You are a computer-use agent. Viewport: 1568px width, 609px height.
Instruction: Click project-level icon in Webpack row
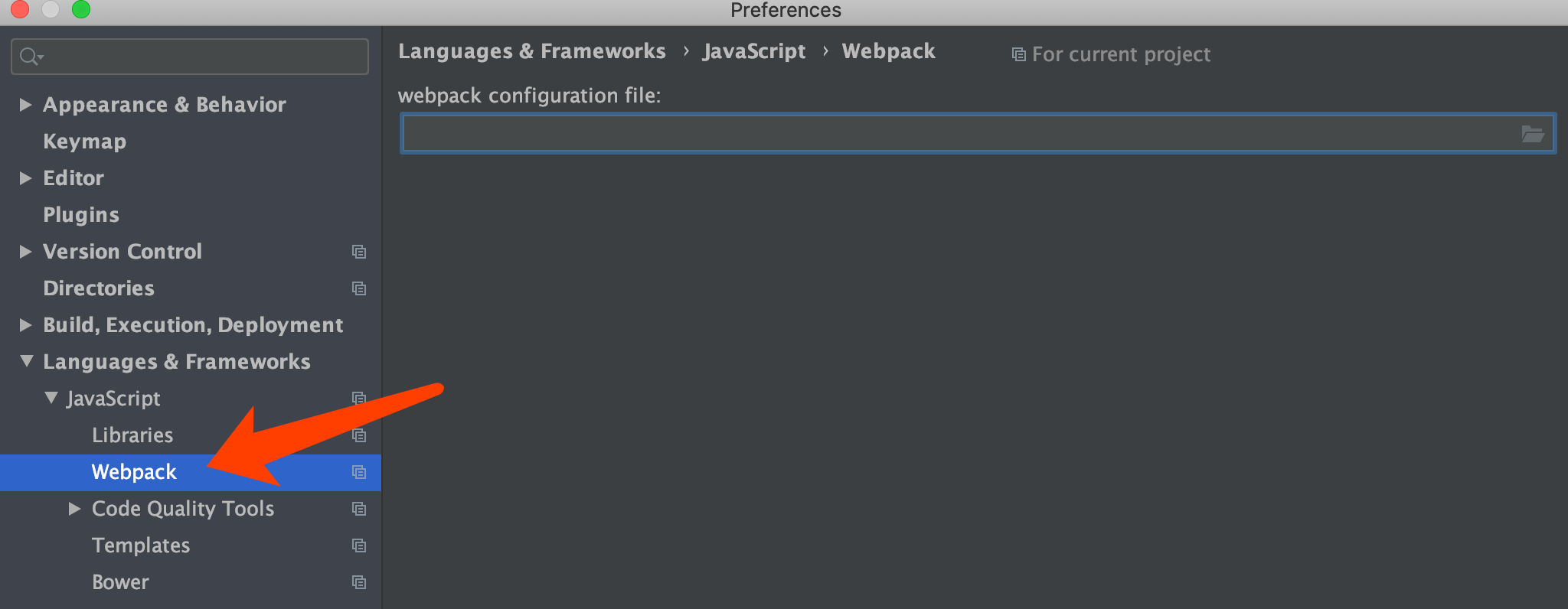pyautogui.click(x=358, y=472)
